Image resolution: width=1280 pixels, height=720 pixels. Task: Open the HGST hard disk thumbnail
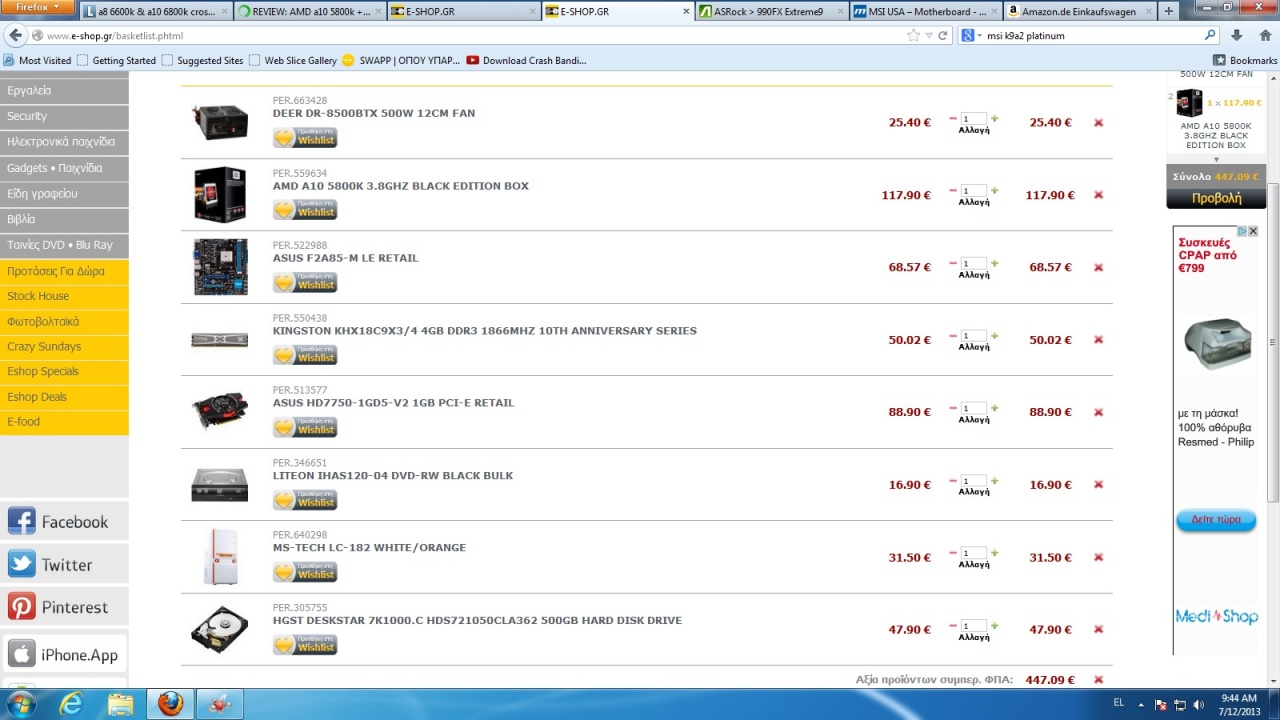tap(220, 629)
